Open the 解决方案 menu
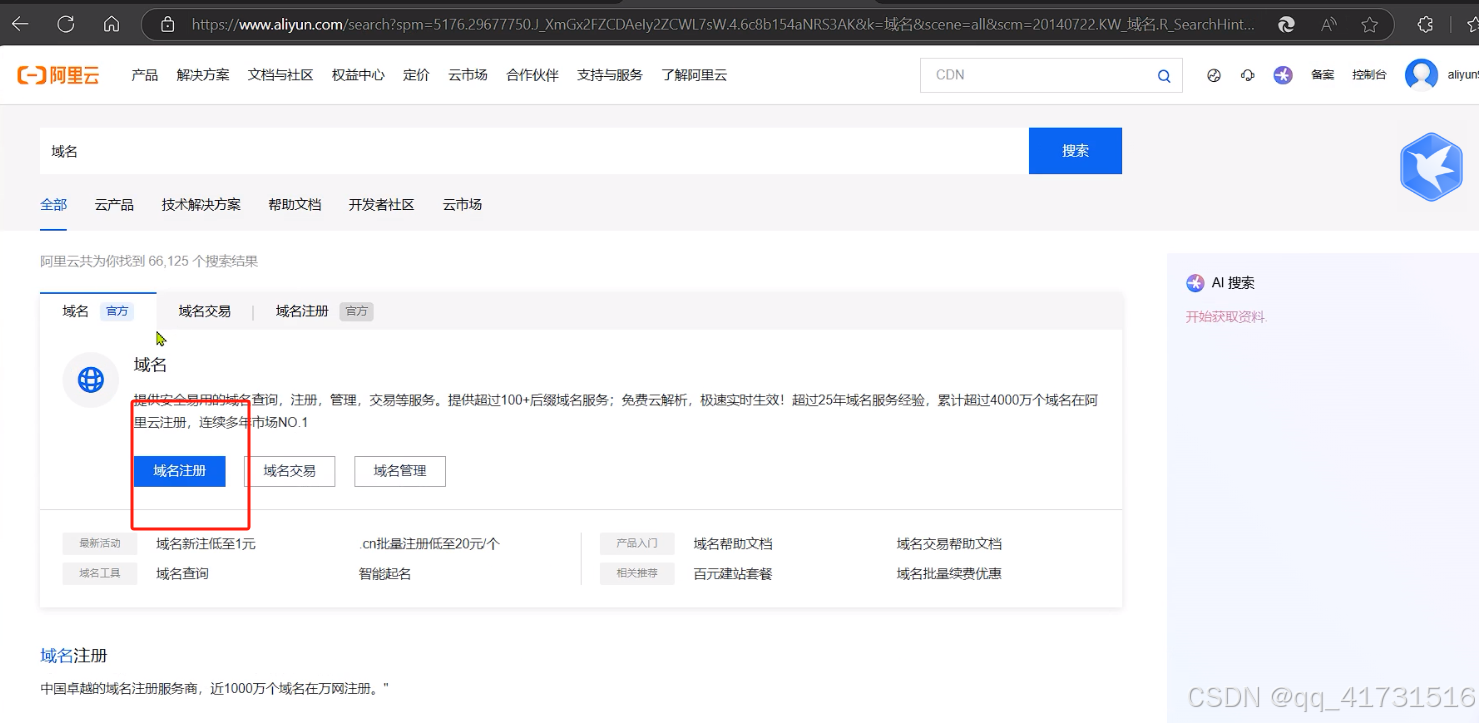 (x=203, y=75)
